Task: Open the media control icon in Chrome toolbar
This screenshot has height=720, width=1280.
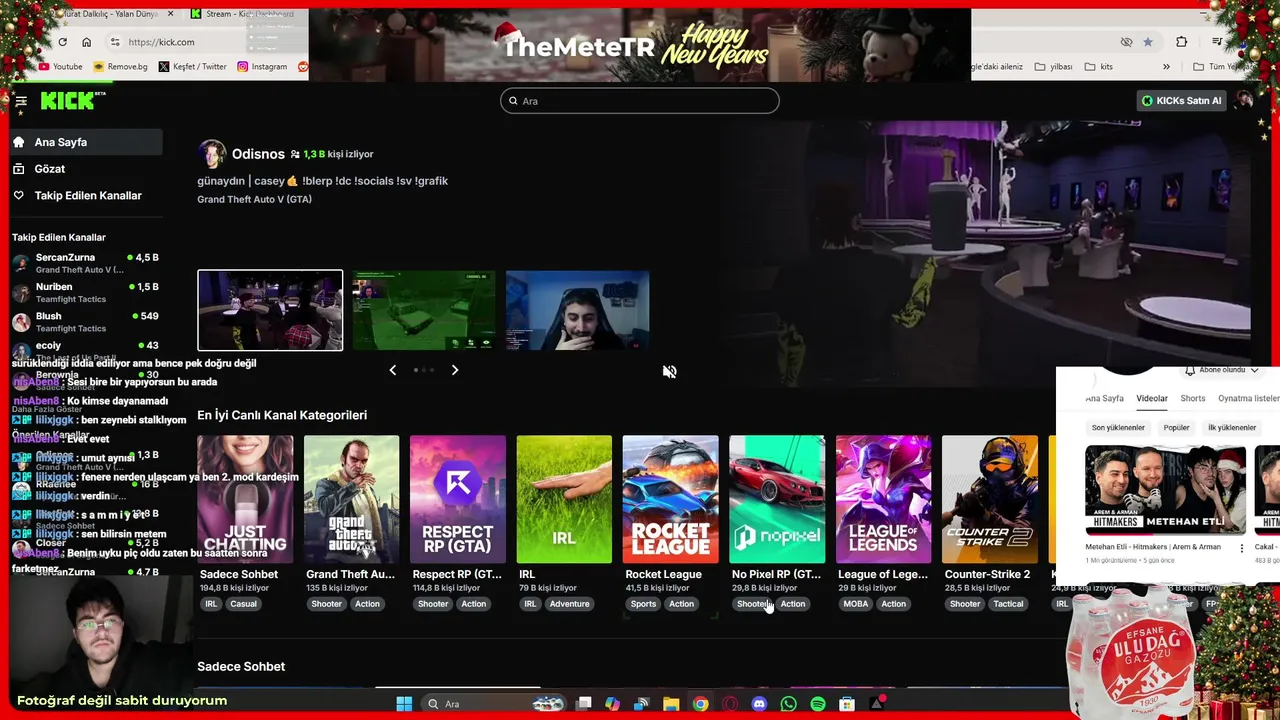Action: coord(1217,42)
